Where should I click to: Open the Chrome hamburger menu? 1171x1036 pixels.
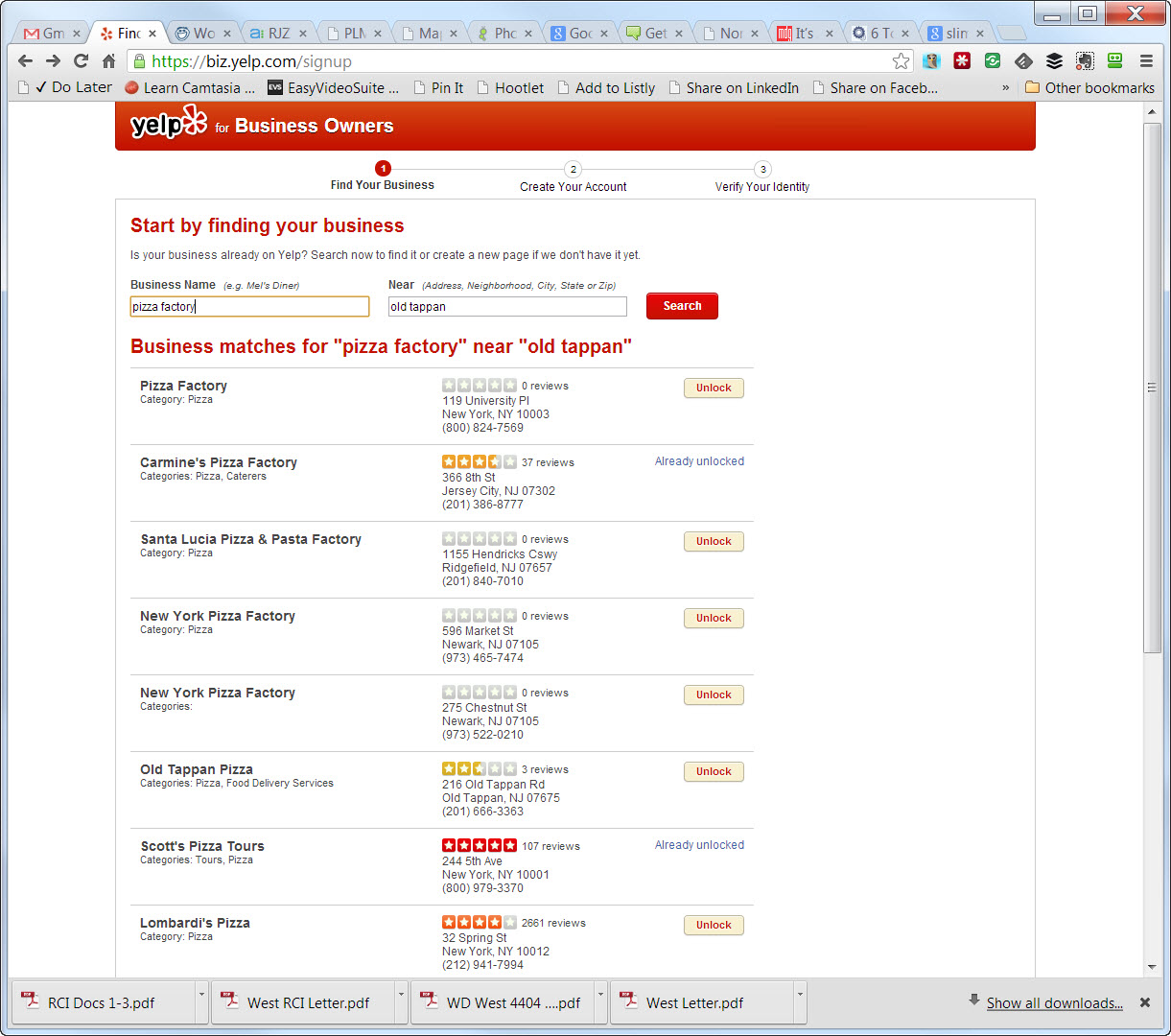1146,60
